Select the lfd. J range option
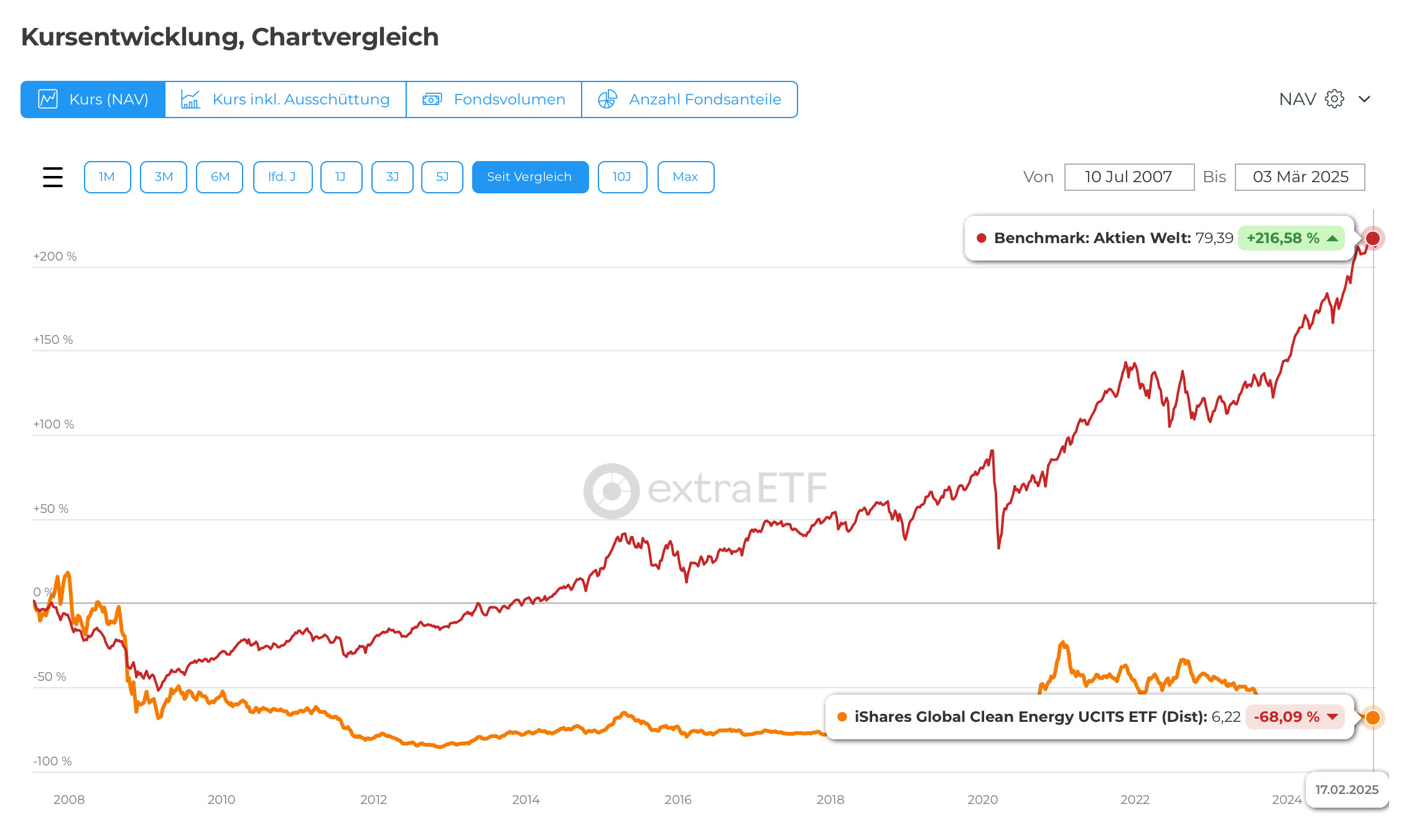This screenshot has width=1409, height=840. (282, 177)
